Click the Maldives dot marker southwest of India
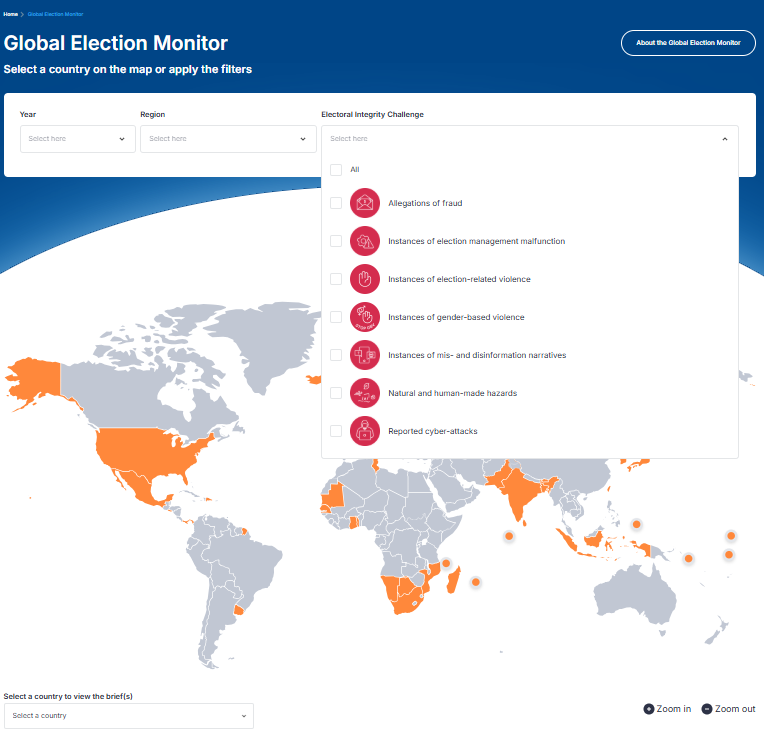 509,536
